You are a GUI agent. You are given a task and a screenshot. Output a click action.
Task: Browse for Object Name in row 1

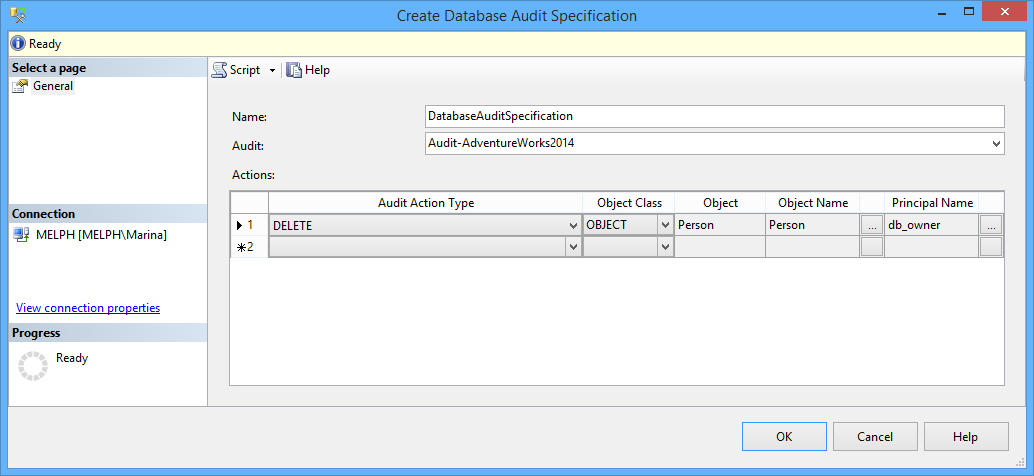click(872, 225)
